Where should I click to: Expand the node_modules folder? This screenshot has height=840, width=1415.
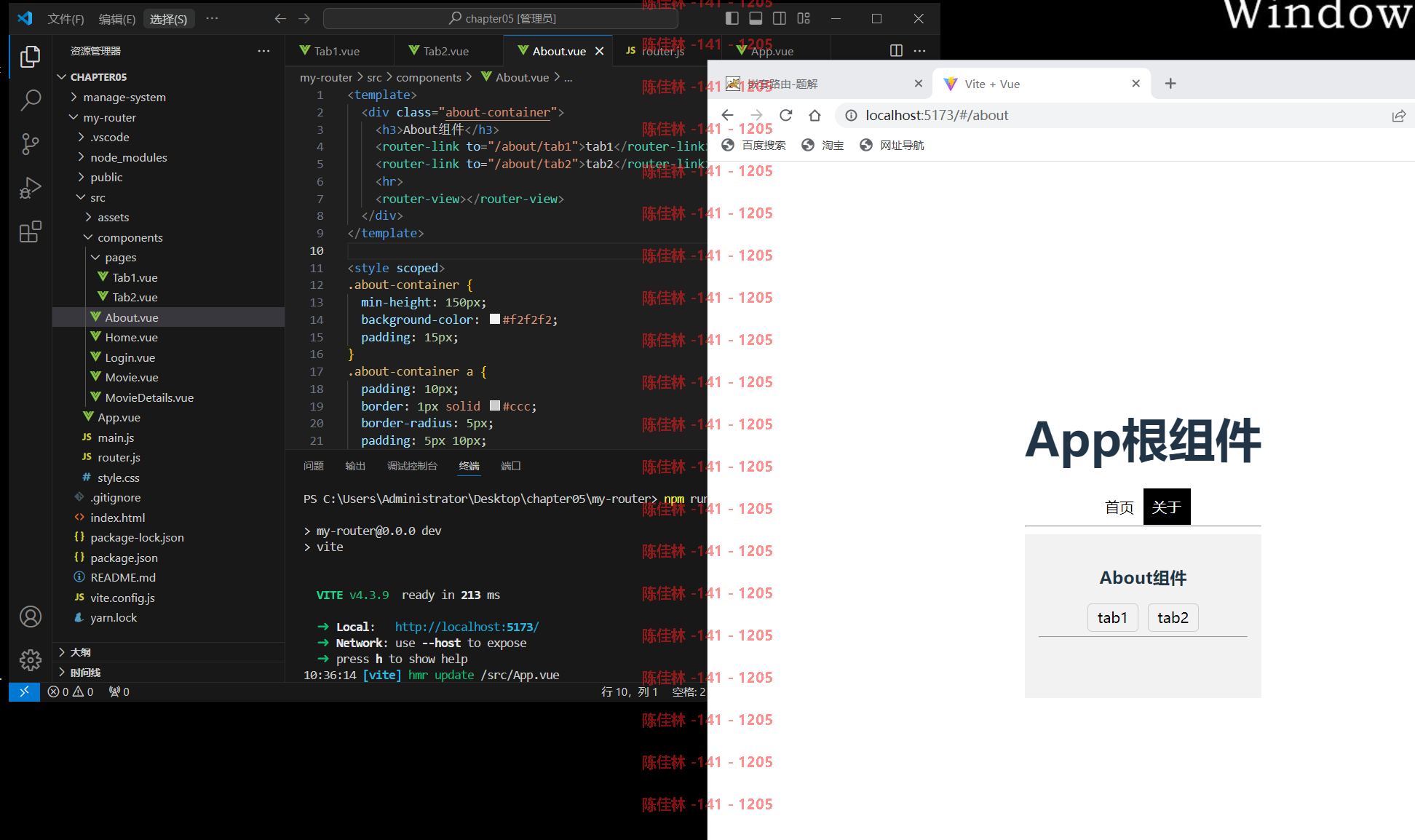pyautogui.click(x=81, y=157)
